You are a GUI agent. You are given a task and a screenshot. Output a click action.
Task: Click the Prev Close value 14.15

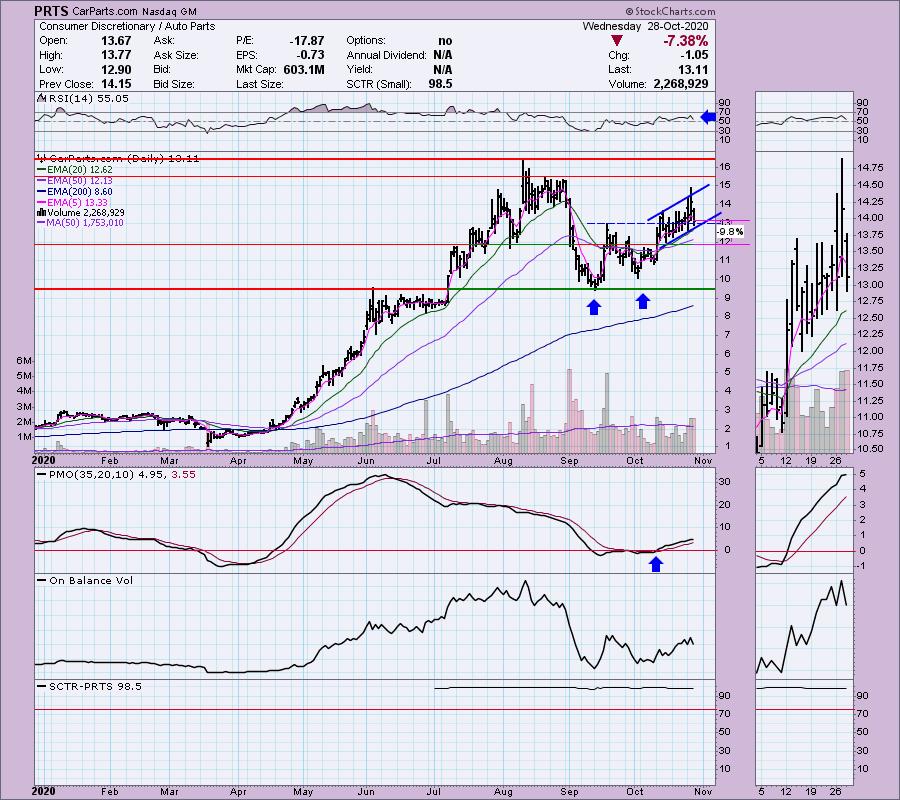point(116,84)
